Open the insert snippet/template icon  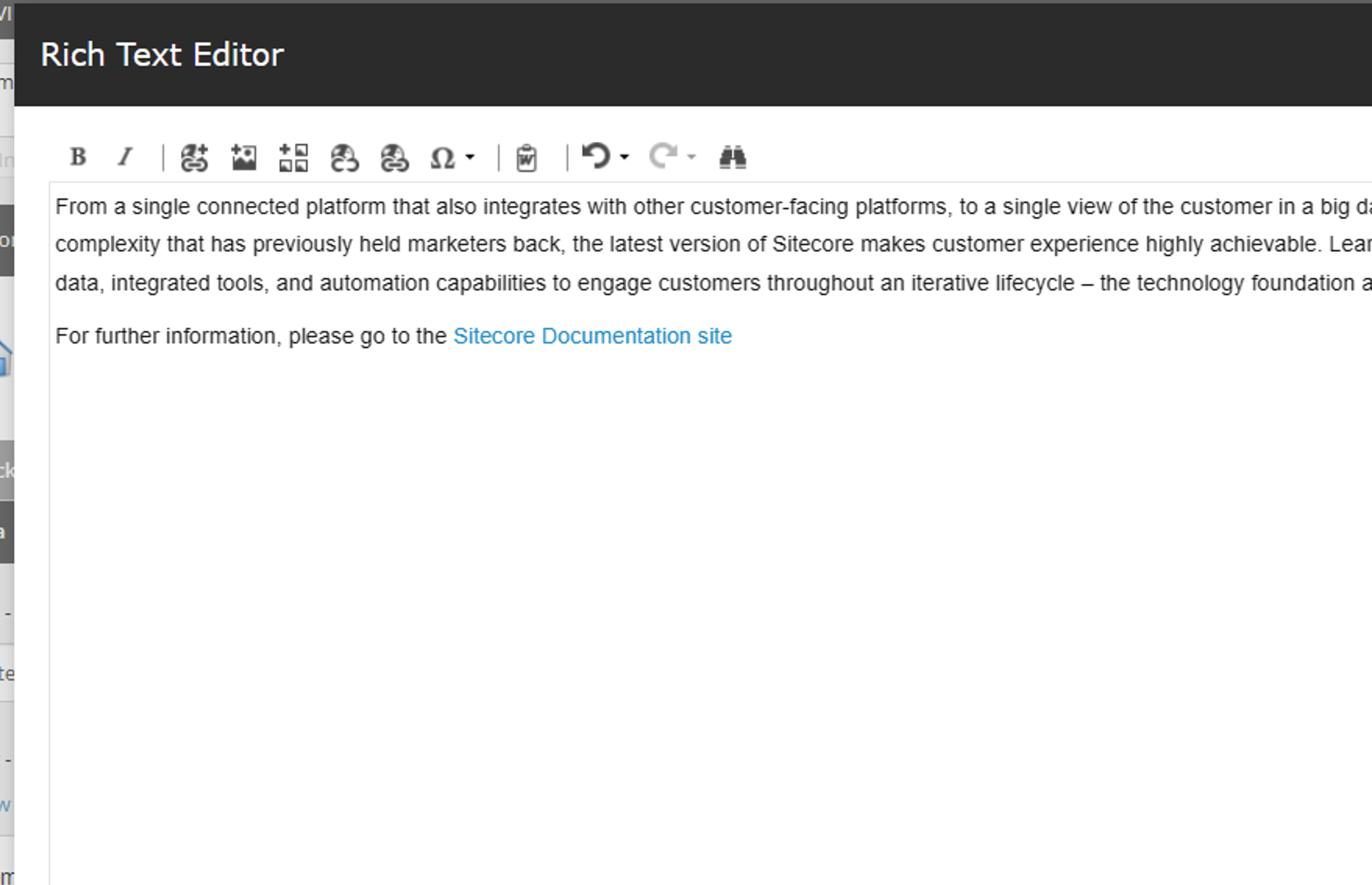pyautogui.click(x=293, y=158)
